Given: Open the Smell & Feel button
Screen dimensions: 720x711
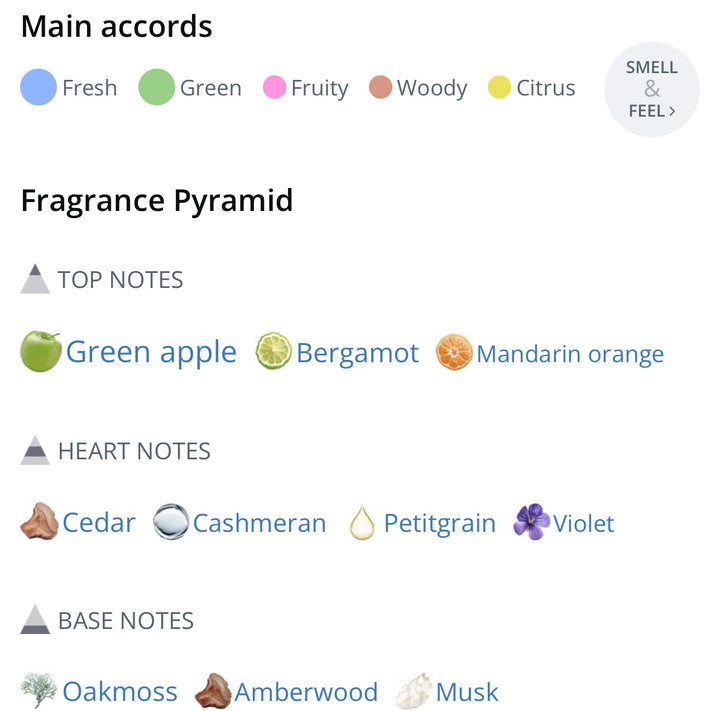Looking at the screenshot, I should pos(652,90).
